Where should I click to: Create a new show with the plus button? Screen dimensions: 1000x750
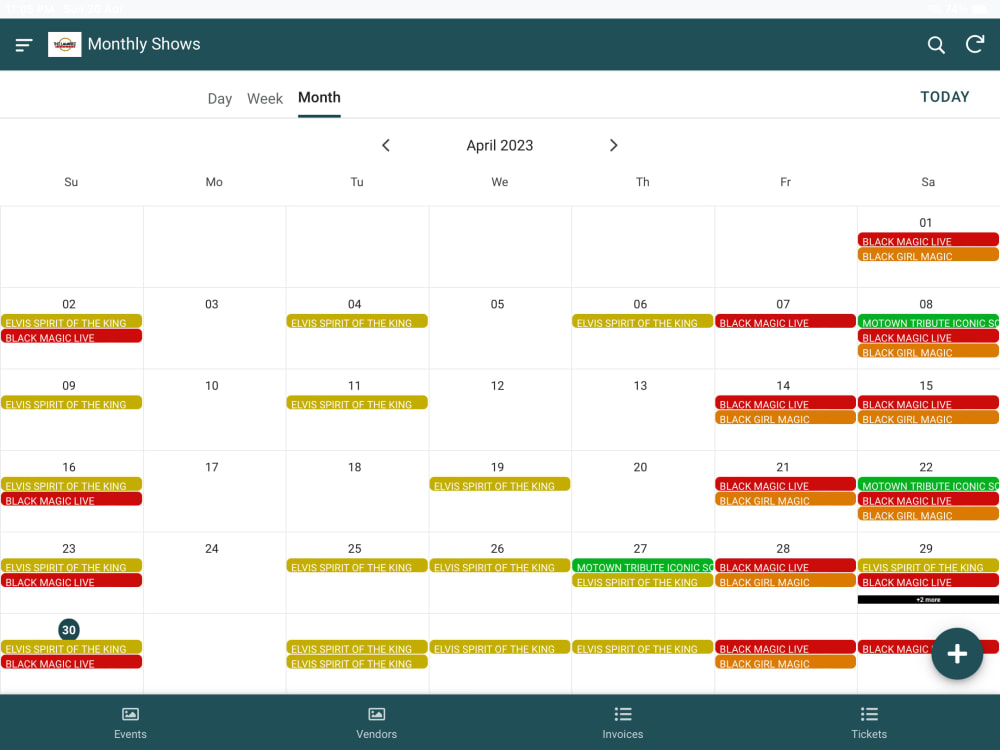tap(957, 653)
